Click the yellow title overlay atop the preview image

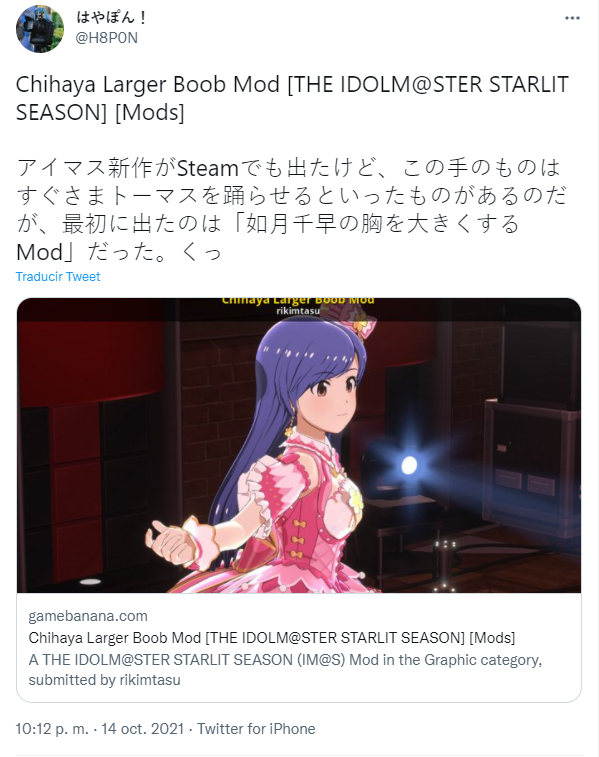point(298,301)
